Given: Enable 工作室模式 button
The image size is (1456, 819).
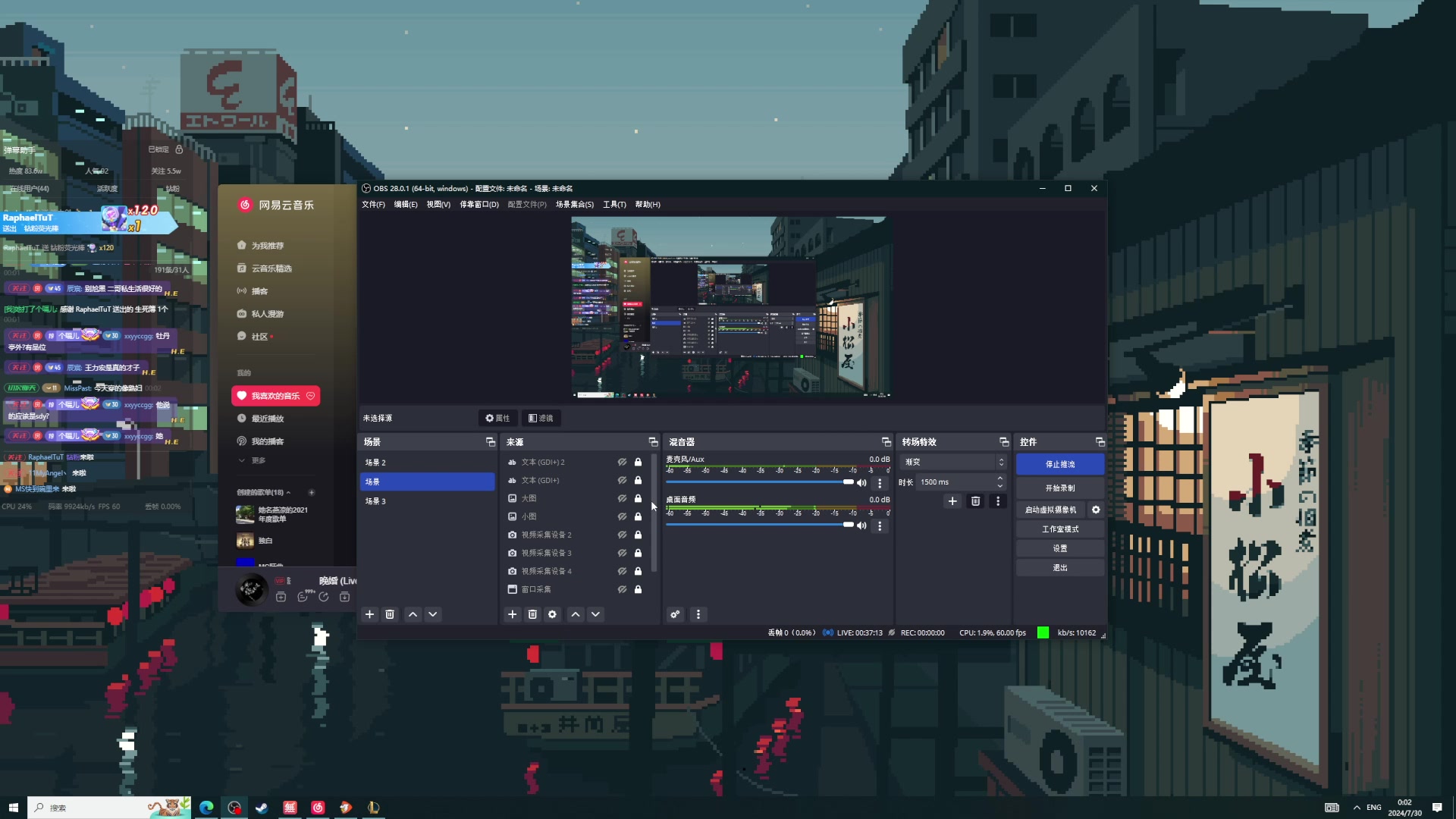Looking at the screenshot, I should 1060,529.
